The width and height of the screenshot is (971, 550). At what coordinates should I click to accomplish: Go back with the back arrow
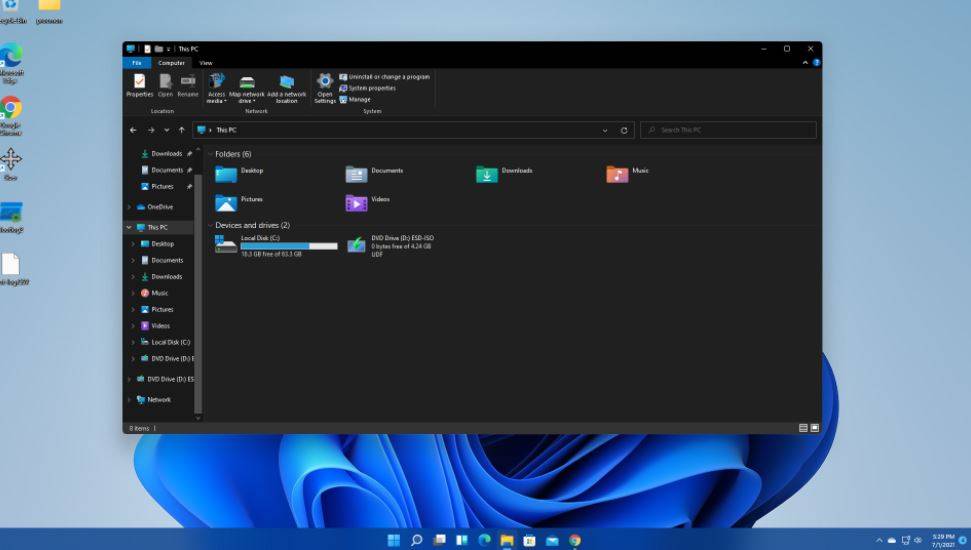[133, 130]
